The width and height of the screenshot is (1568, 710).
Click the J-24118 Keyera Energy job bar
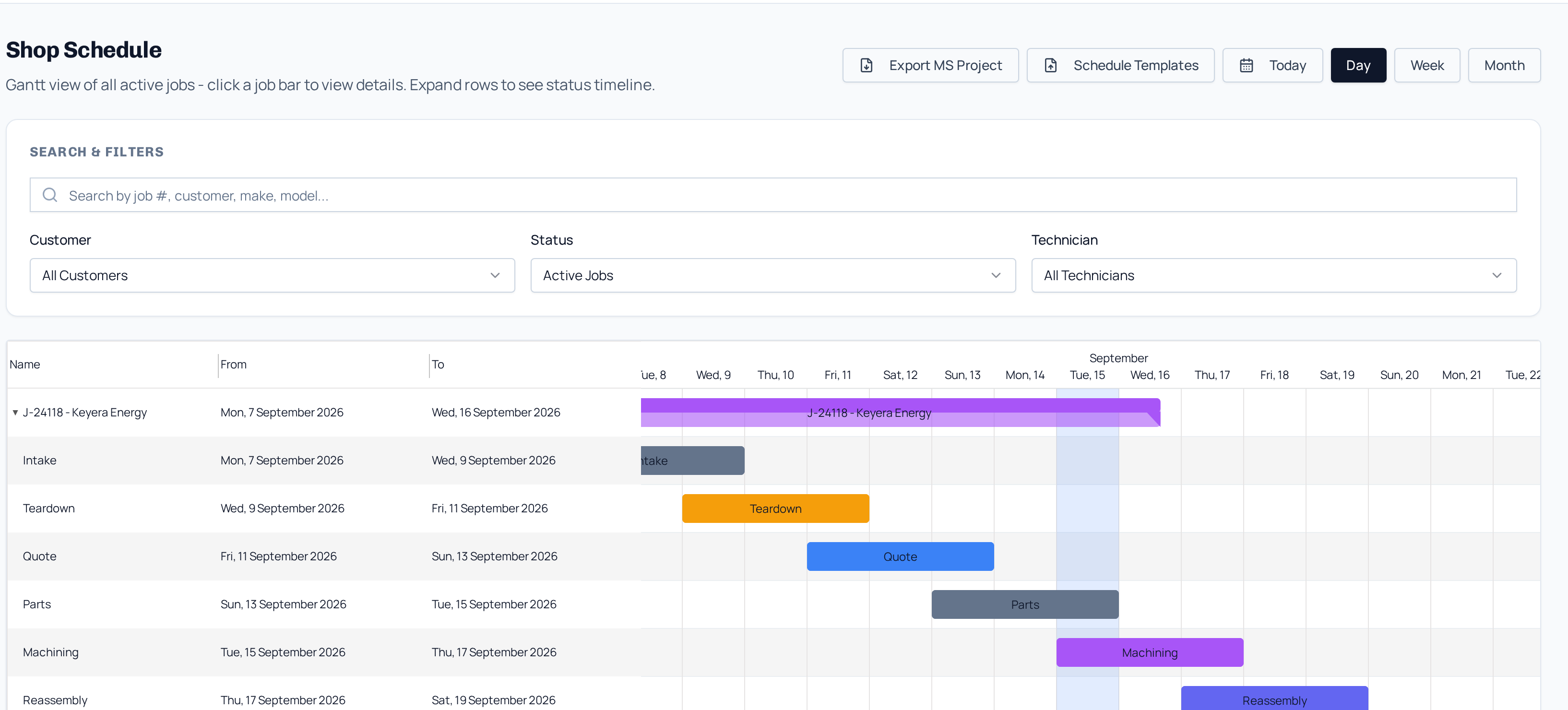(900, 413)
